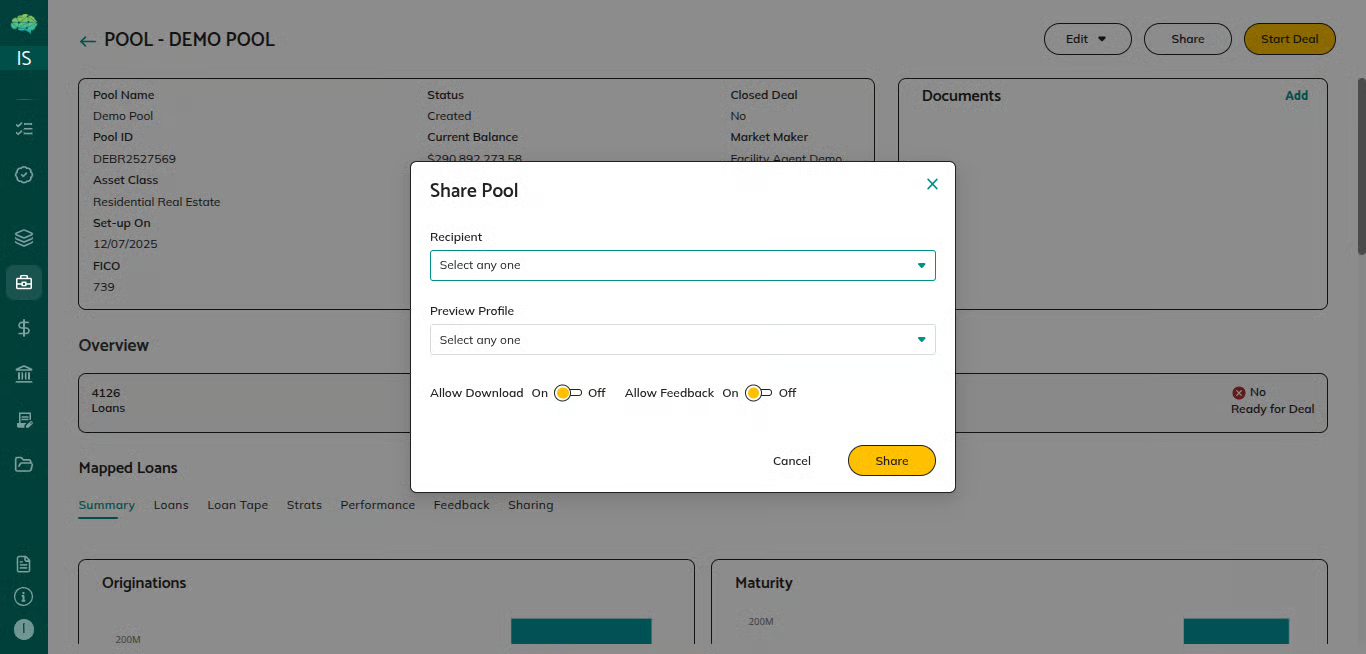Open the Recipient dropdown
The width and height of the screenshot is (1366, 654).
point(682,265)
